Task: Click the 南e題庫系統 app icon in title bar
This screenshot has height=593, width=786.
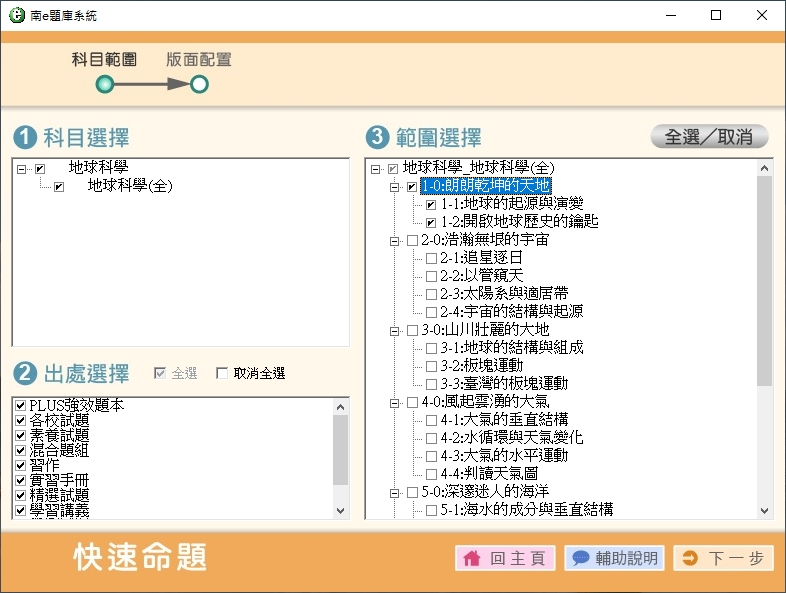Action: coord(17,15)
